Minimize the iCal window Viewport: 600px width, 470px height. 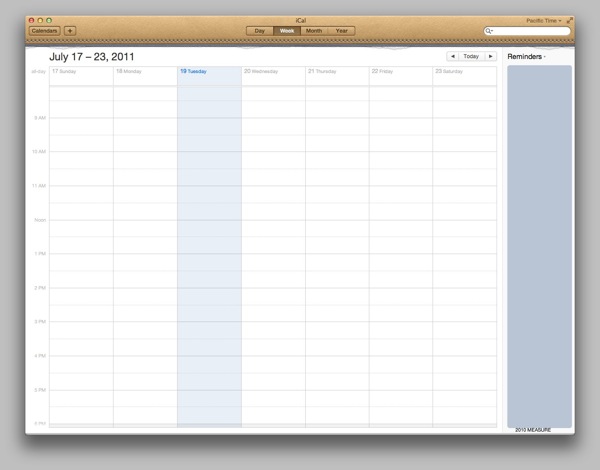point(40,20)
